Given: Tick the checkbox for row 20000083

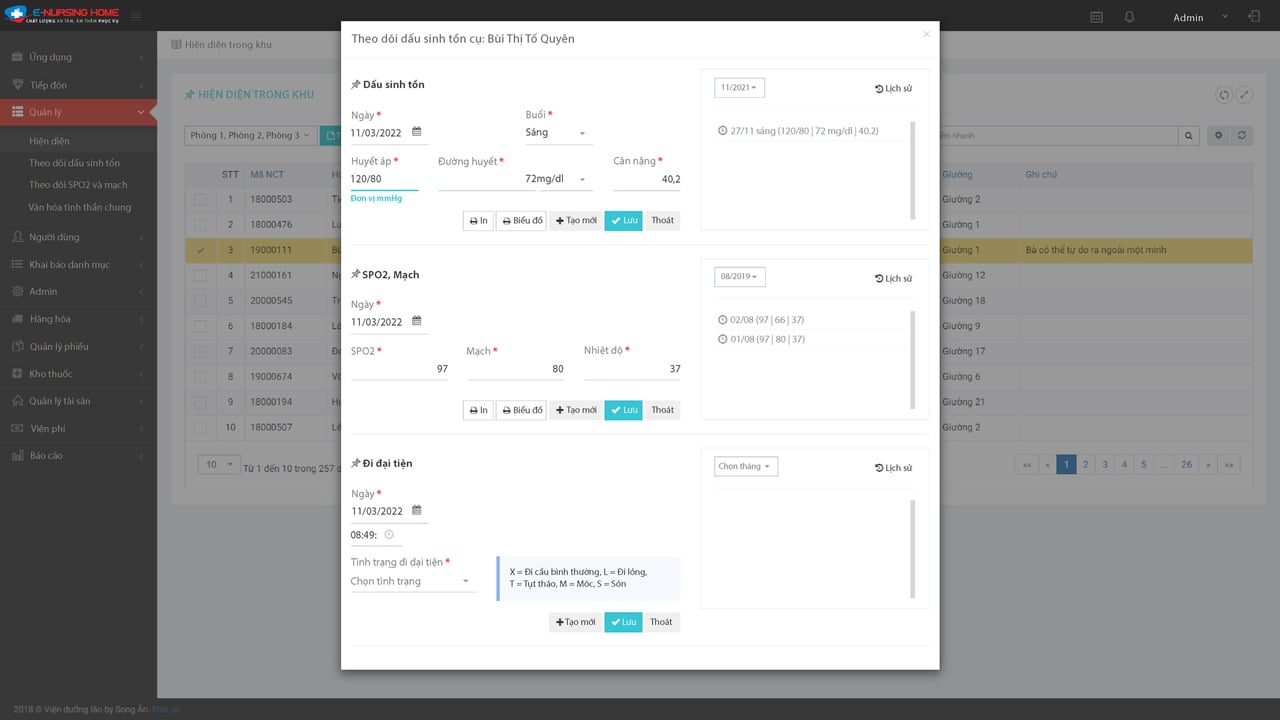Looking at the screenshot, I should click(x=201, y=351).
